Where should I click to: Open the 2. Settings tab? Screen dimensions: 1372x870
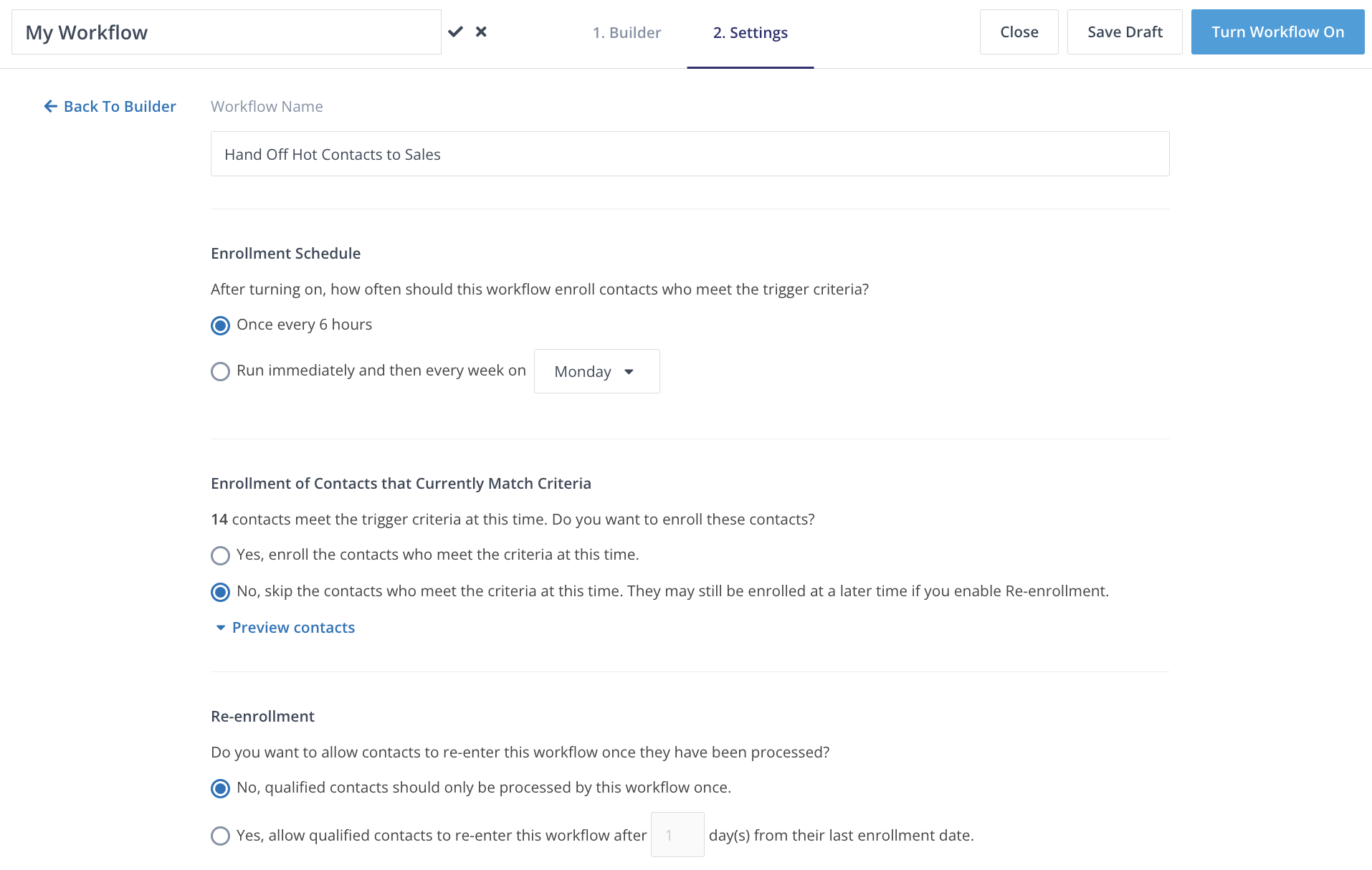[750, 32]
